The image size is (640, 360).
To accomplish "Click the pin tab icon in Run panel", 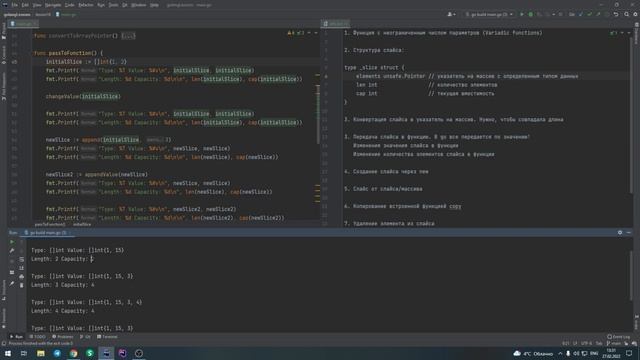I will tap(12, 284).
